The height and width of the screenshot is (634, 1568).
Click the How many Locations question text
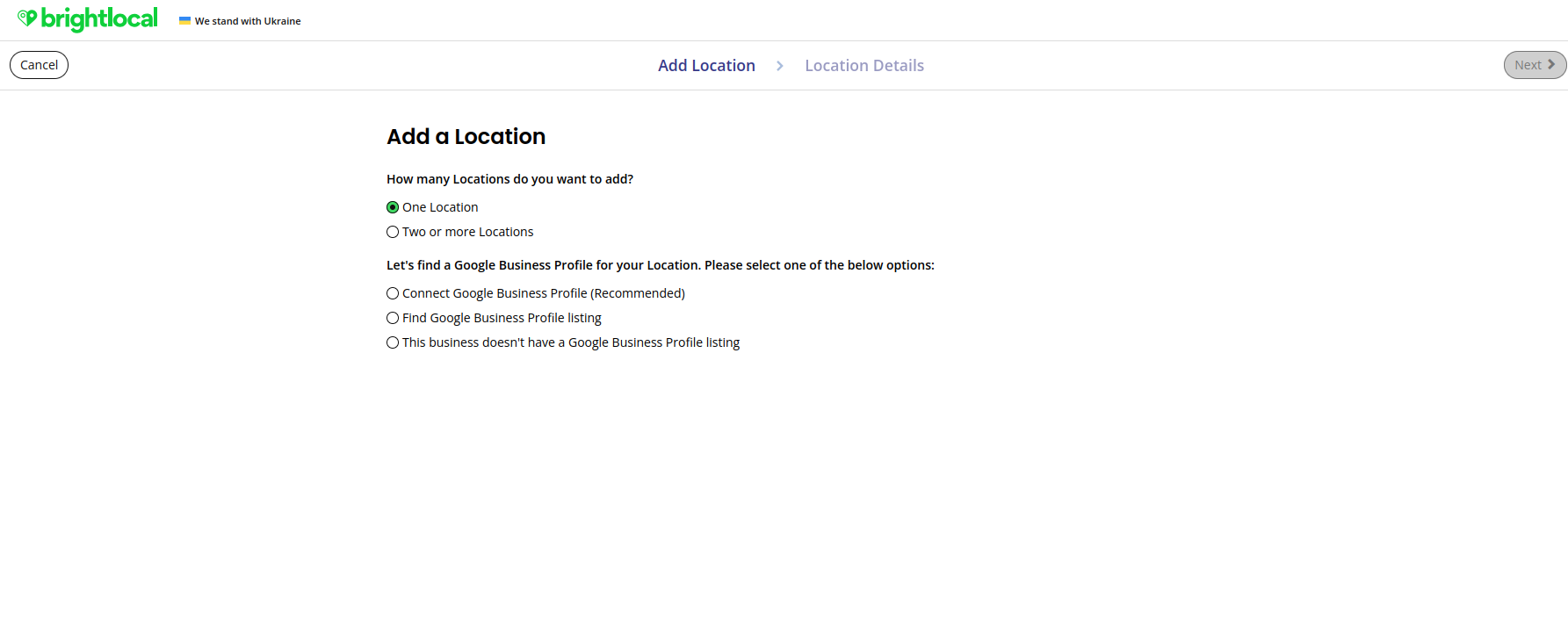[509, 179]
